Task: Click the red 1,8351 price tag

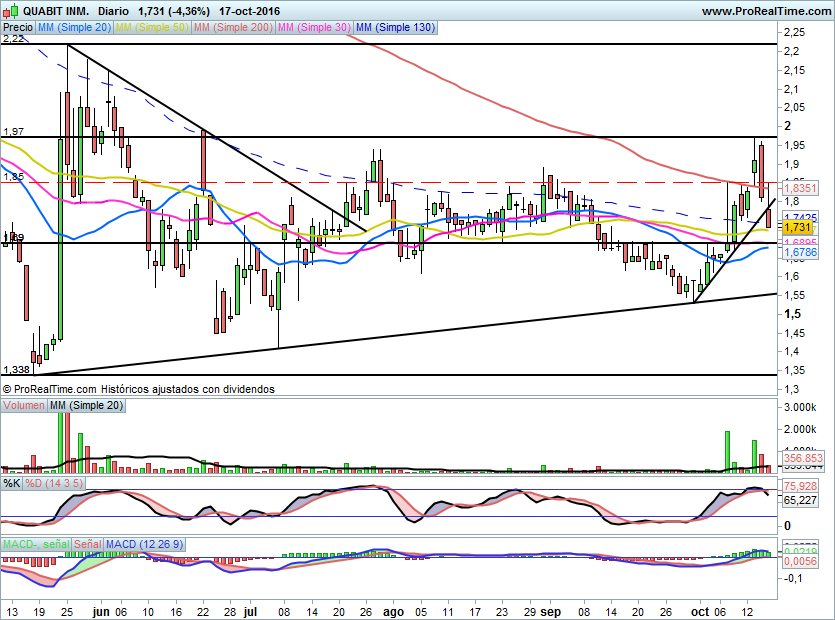Action: (x=799, y=187)
